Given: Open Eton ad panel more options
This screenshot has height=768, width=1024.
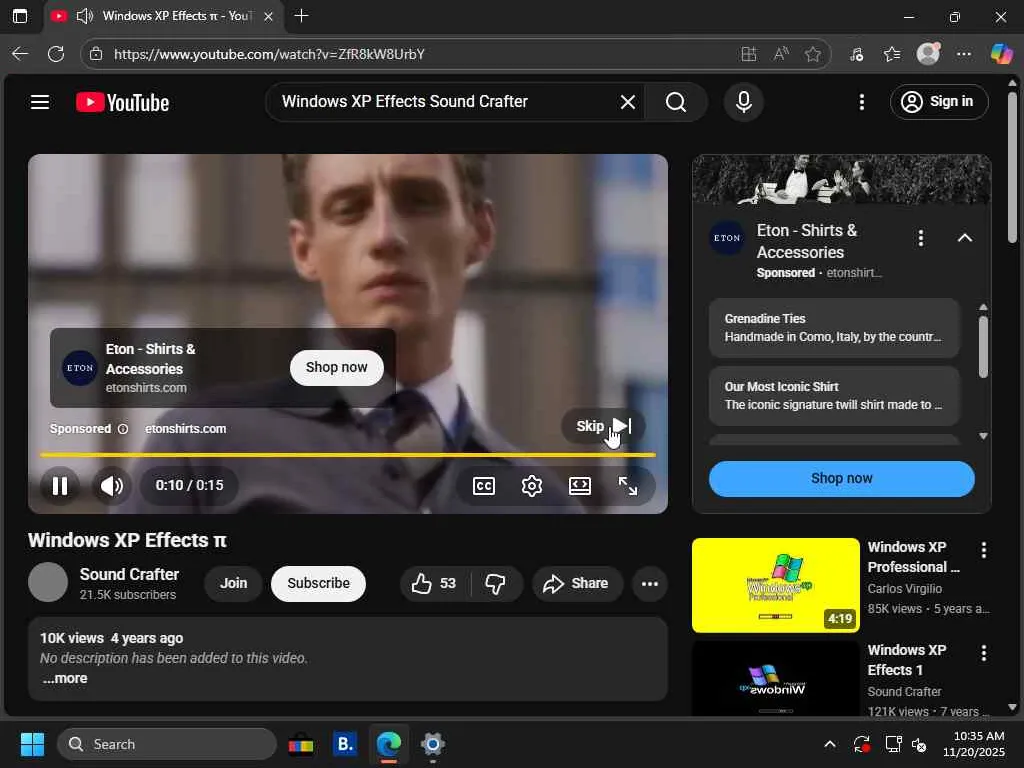Looking at the screenshot, I should point(921,238).
